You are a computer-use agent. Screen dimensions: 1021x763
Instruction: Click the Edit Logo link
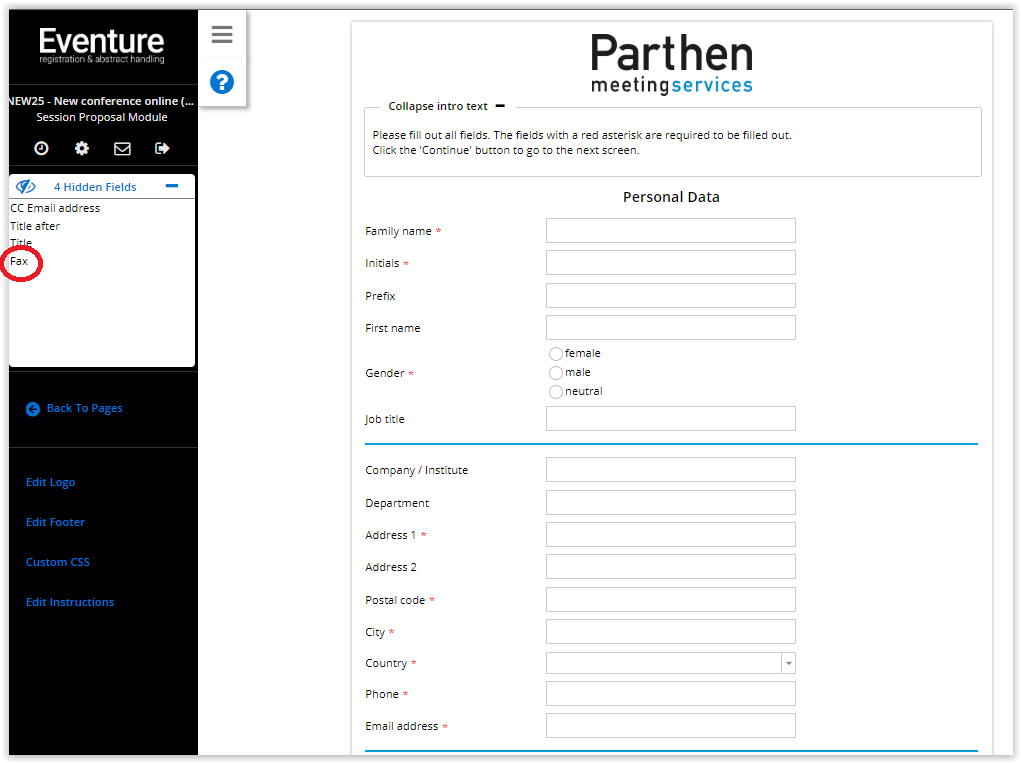51,482
